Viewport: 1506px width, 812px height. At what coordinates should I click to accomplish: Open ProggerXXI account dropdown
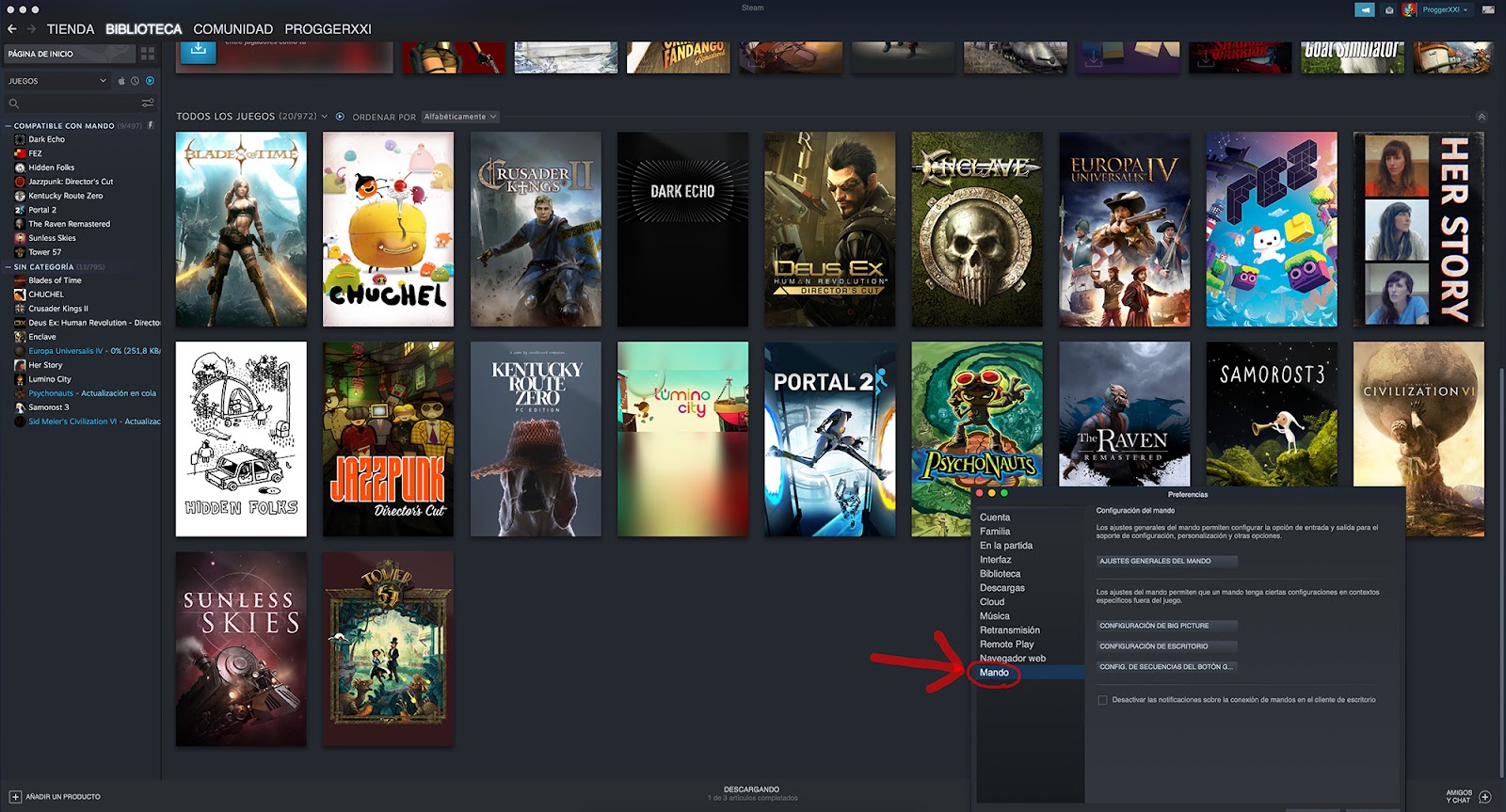(x=1445, y=9)
